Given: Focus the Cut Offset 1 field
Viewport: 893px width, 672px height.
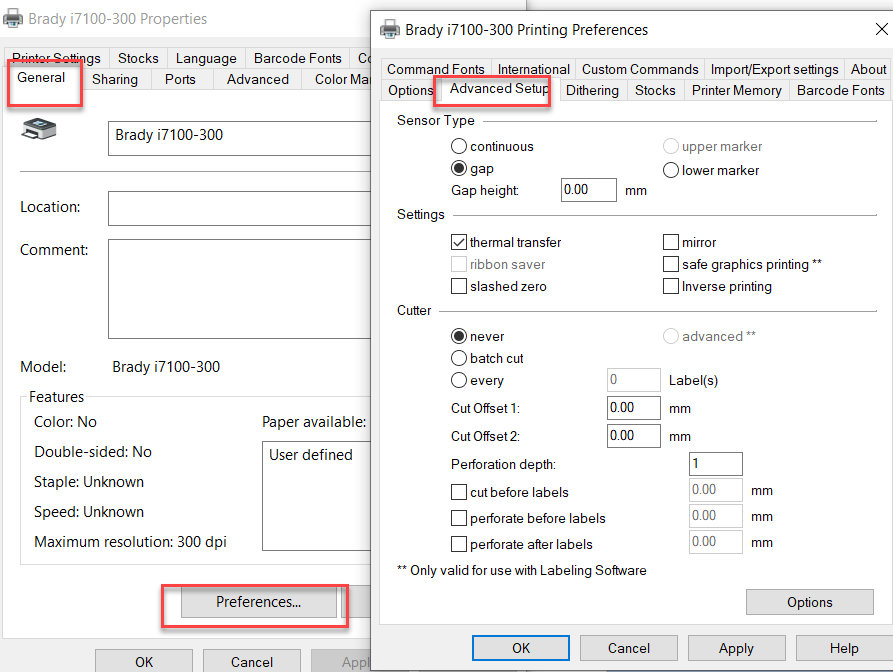Looking at the screenshot, I should click(633, 408).
